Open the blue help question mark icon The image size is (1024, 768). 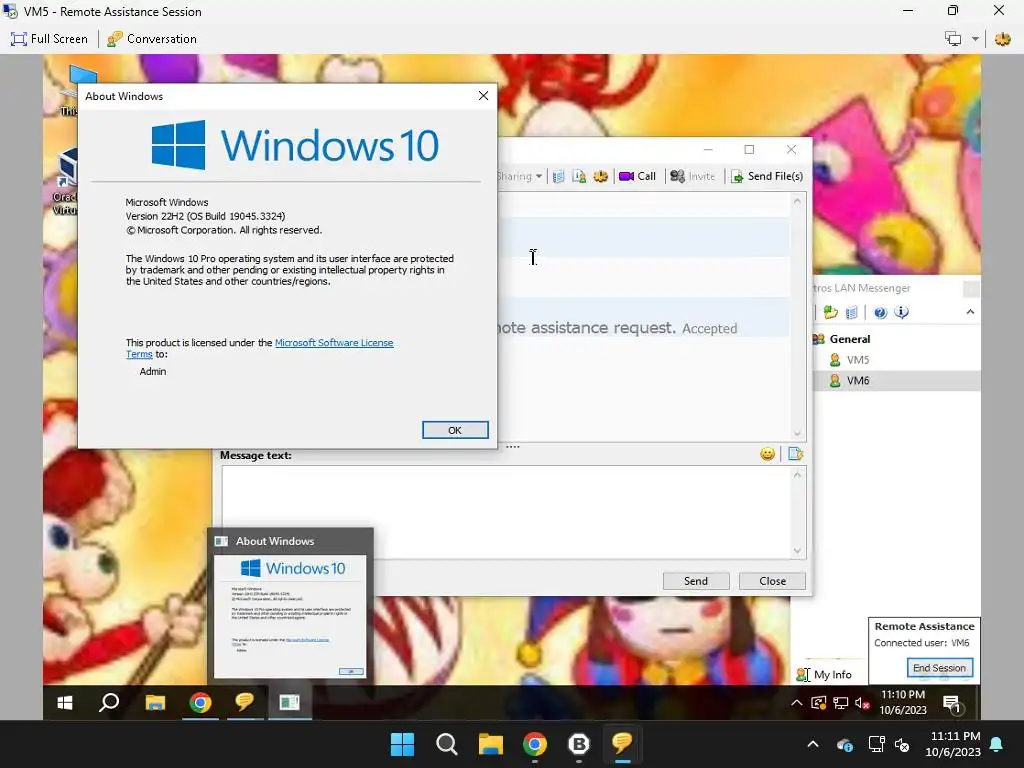click(x=880, y=312)
